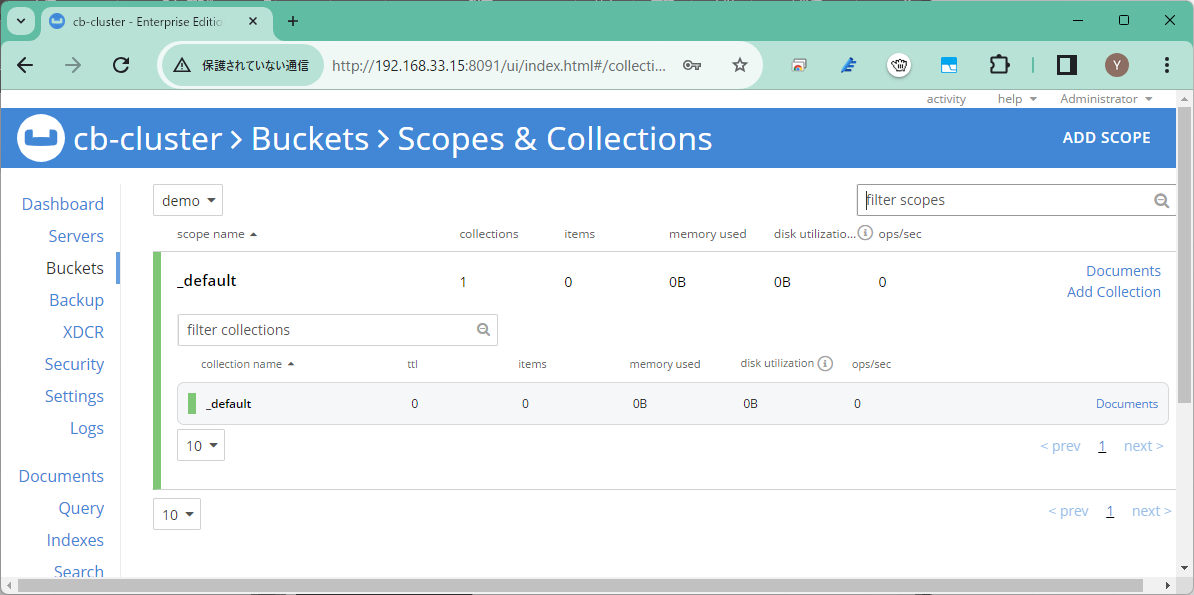Show info for scope disk utilization
The width and height of the screenshot is (1194, 595).
pos(865,233)
